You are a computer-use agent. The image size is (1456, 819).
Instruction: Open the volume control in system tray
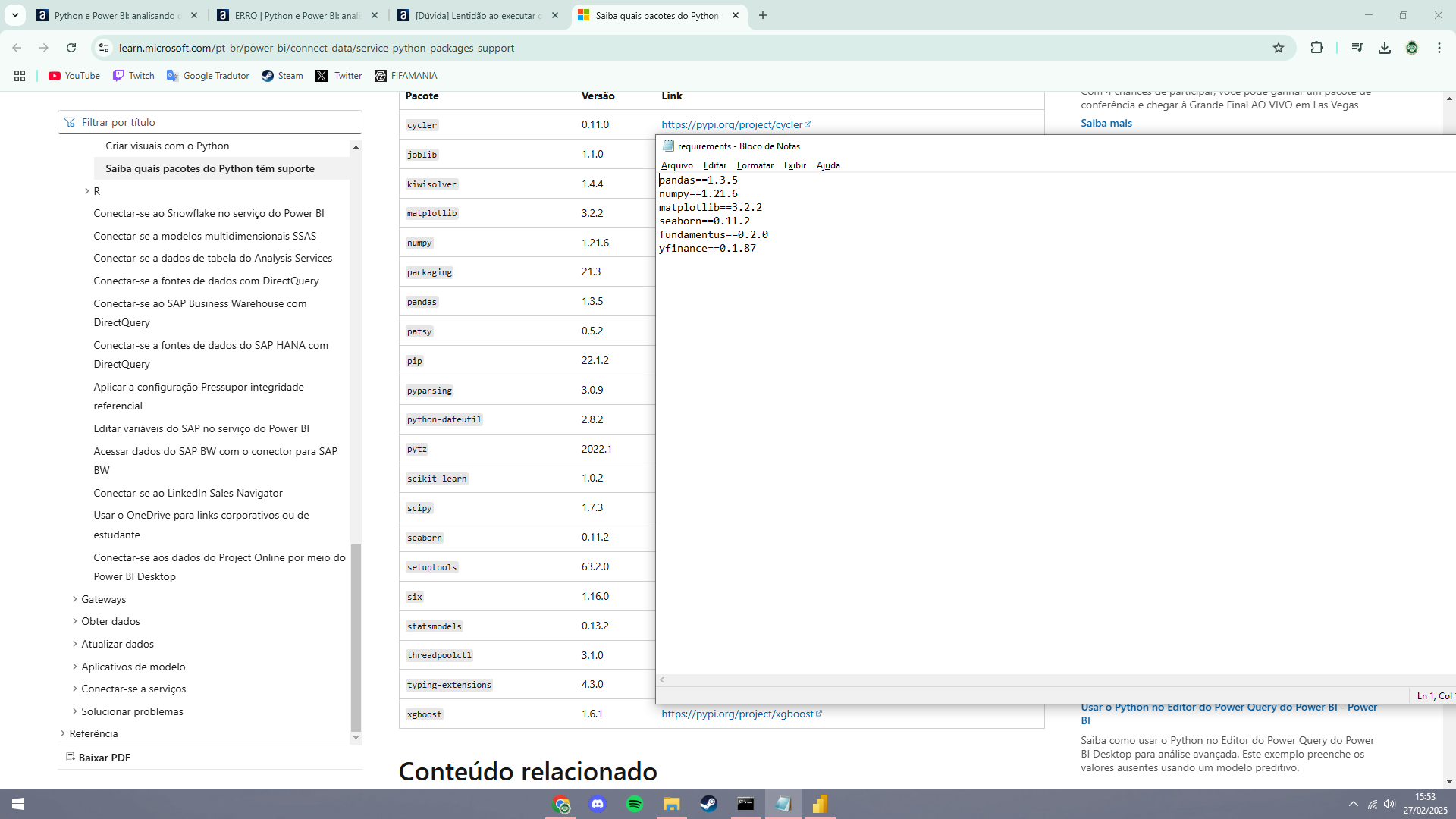point(1389,804)
